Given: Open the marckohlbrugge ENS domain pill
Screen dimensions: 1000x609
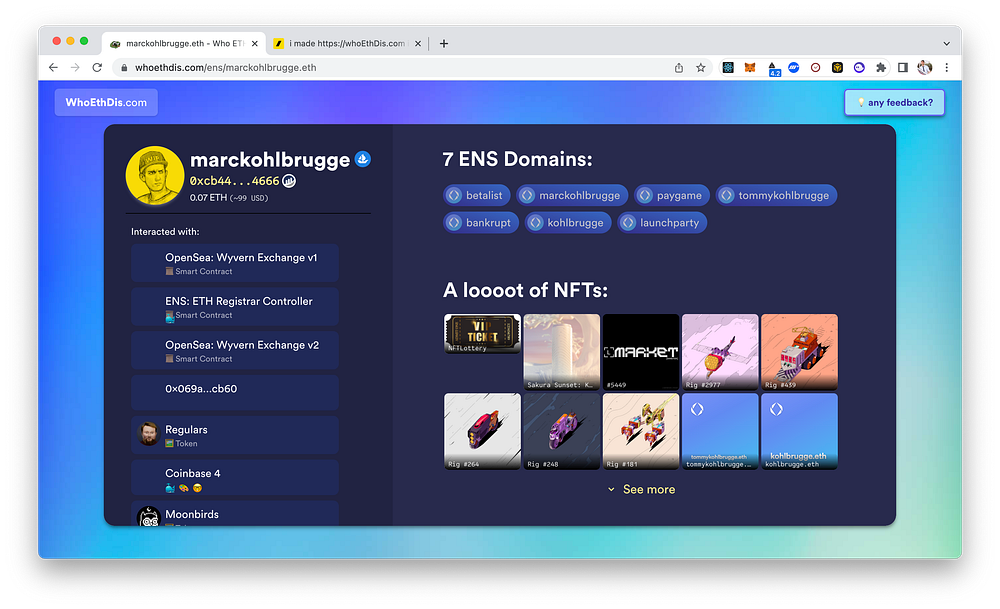Looking at the screenshot, I should 572,195.
